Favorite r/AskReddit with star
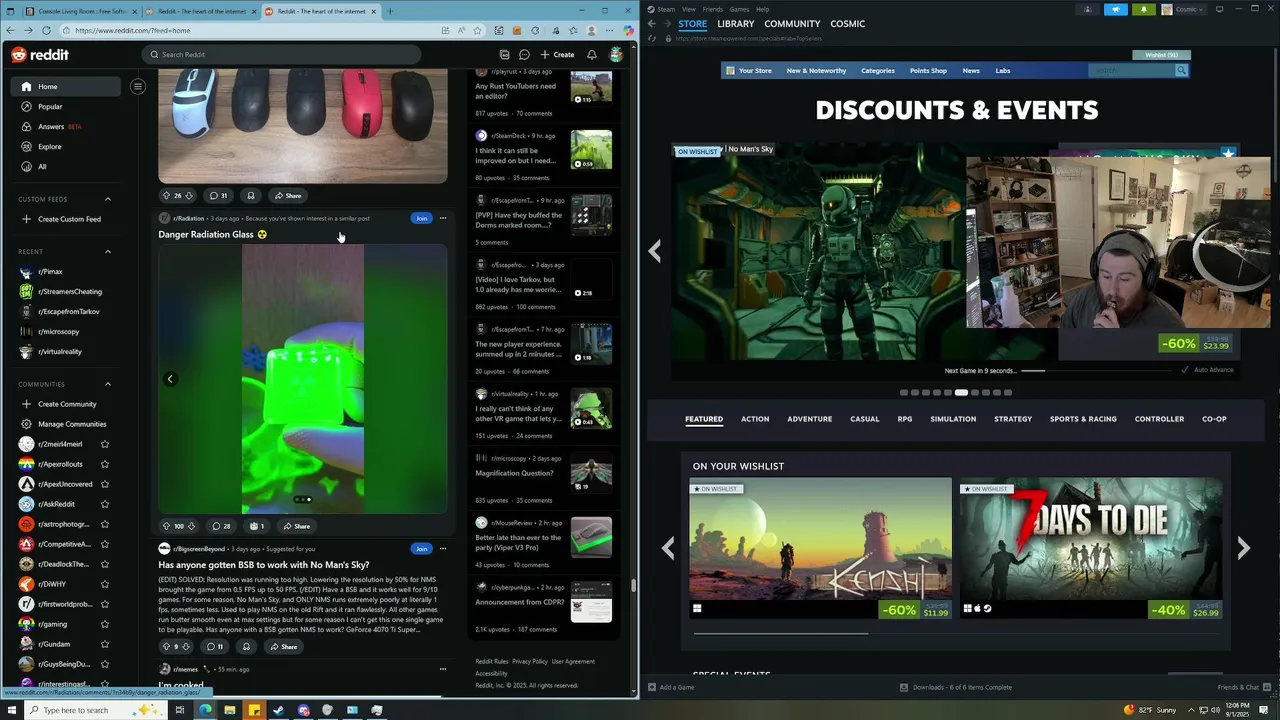 (x=104, y=504)
